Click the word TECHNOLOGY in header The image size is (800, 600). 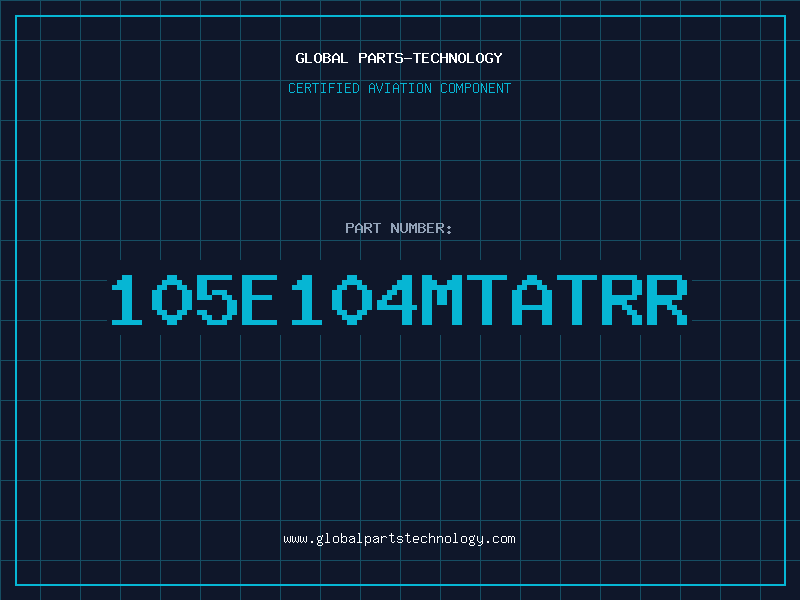click(x=458, y=58)
